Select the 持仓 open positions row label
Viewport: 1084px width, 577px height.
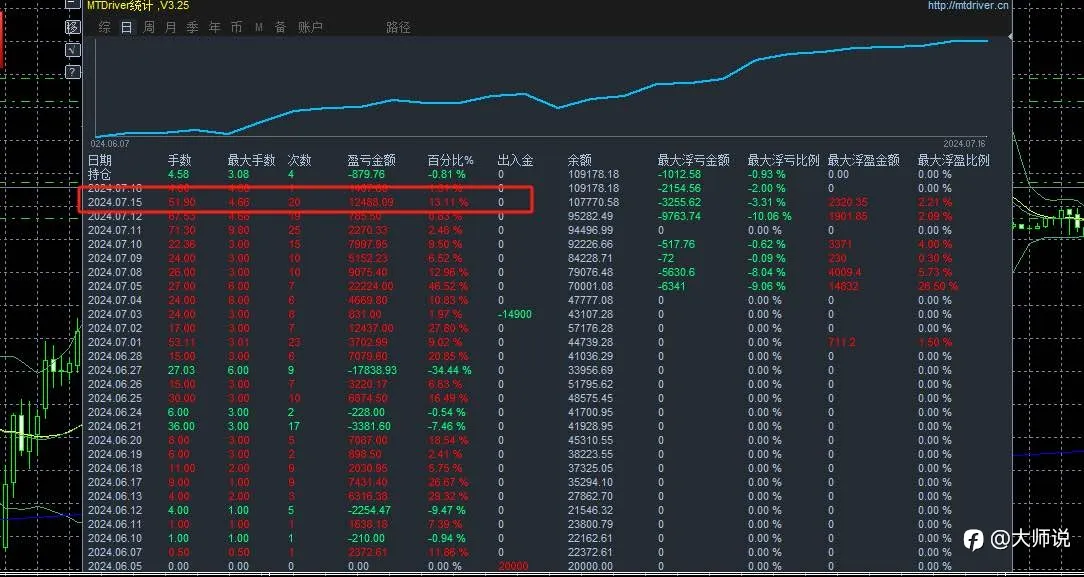click(100, 174)
